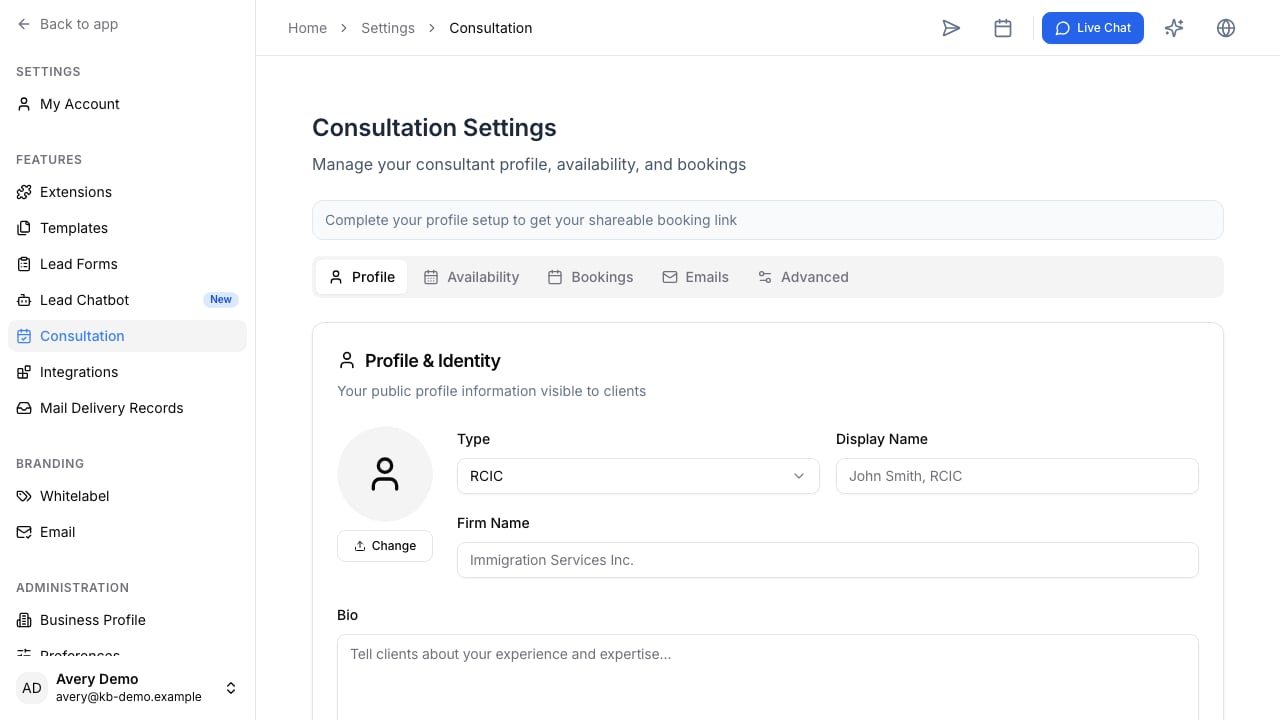Open My Account settings

(127, 104)
